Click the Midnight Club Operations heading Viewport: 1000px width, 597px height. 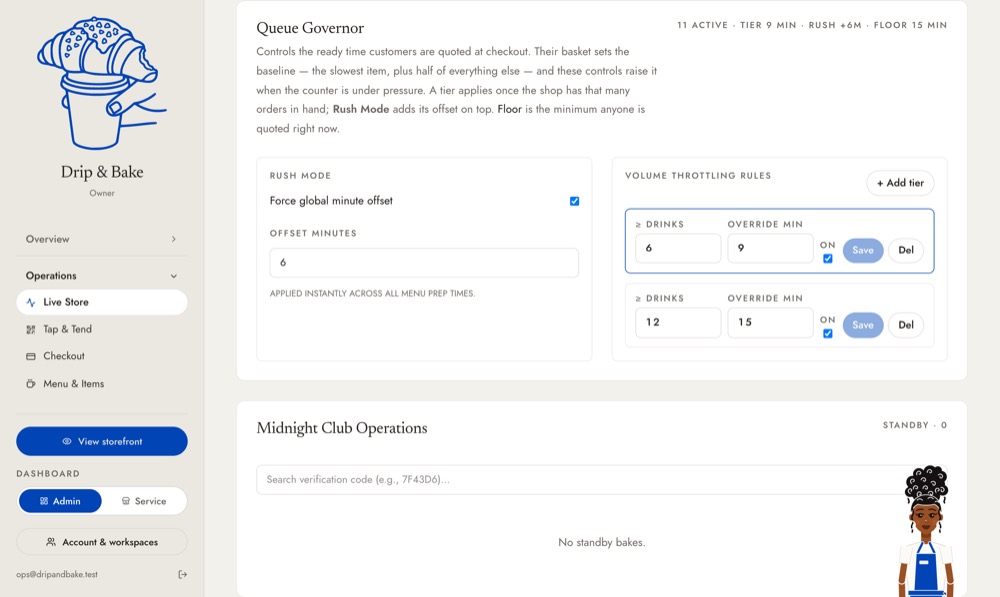tap(342, 428)
